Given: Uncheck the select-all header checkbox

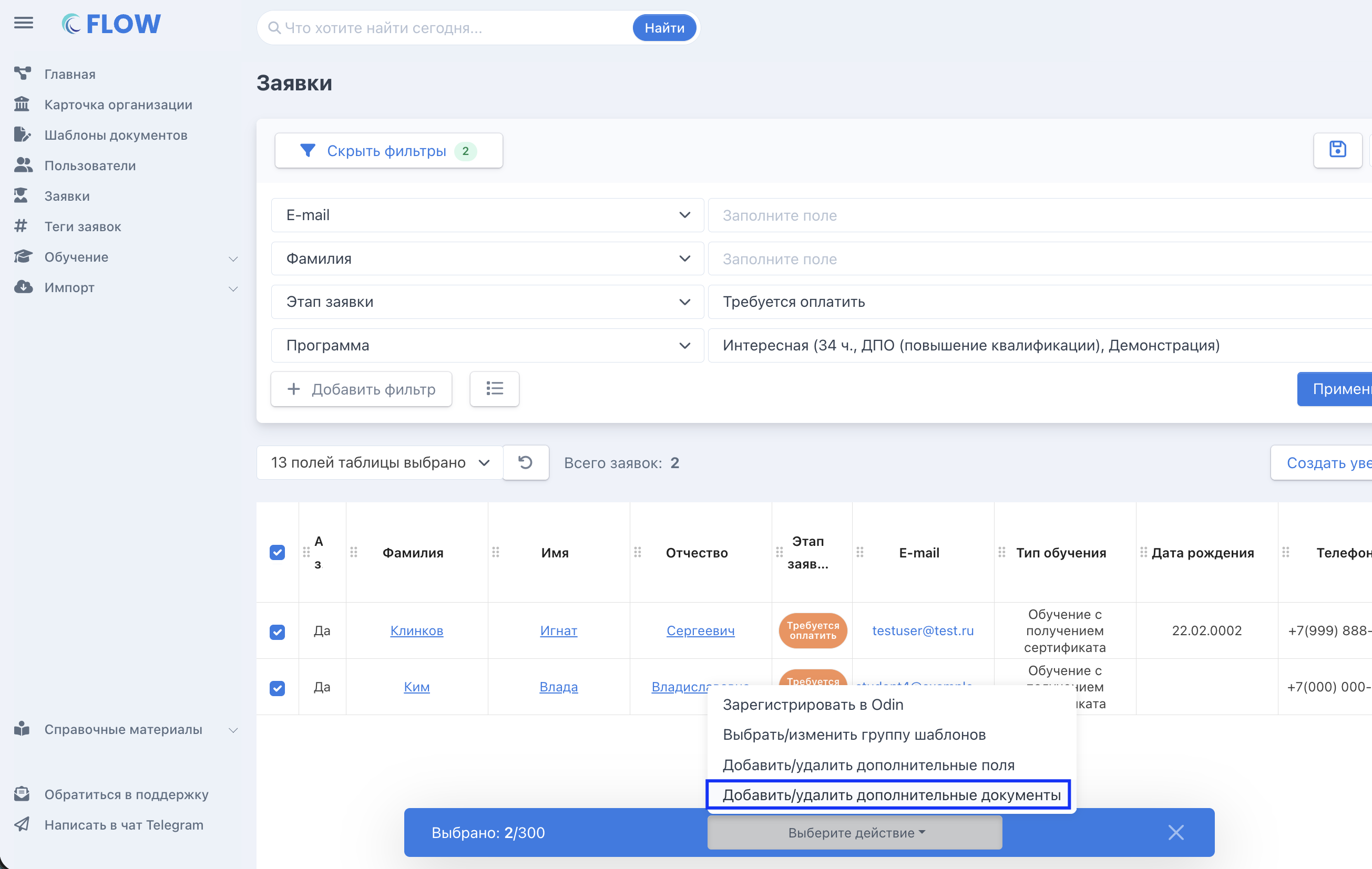Looking at the screenshot, I should point(278,552).
